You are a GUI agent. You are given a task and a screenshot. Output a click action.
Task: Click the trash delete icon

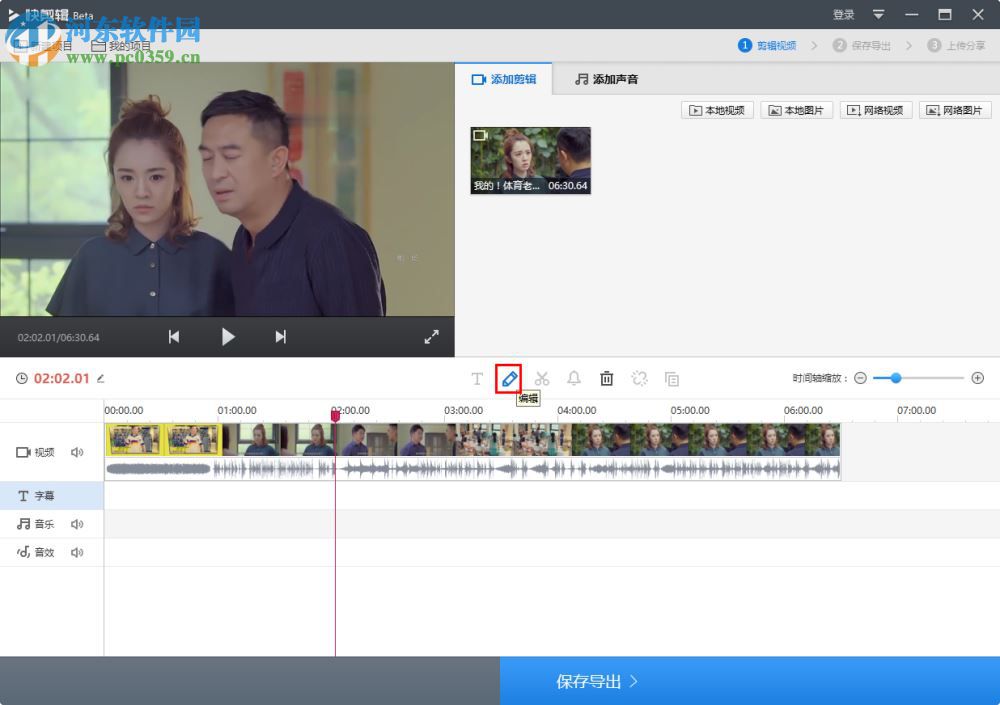606,379
